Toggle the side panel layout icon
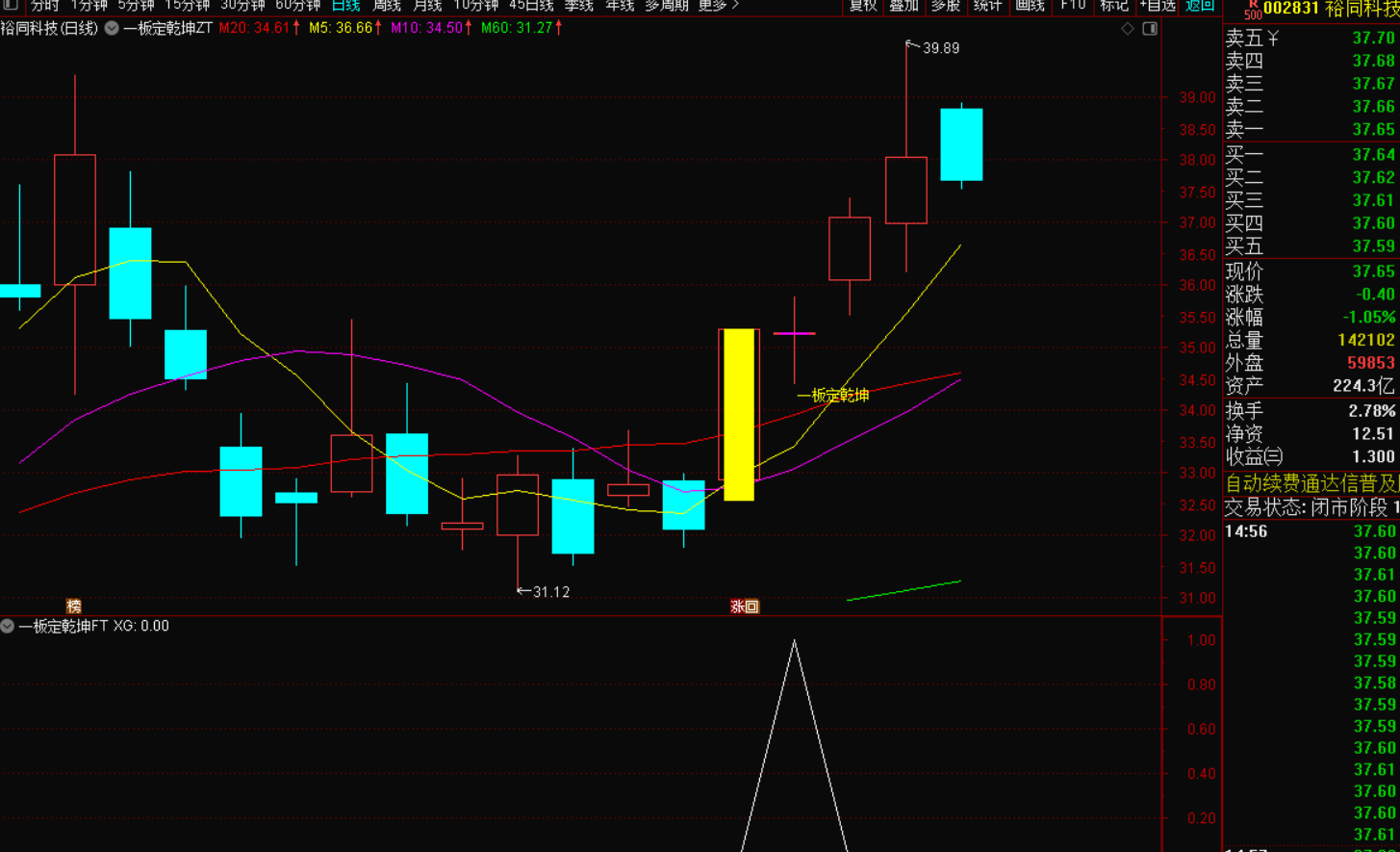 [x=1150, y=29]
